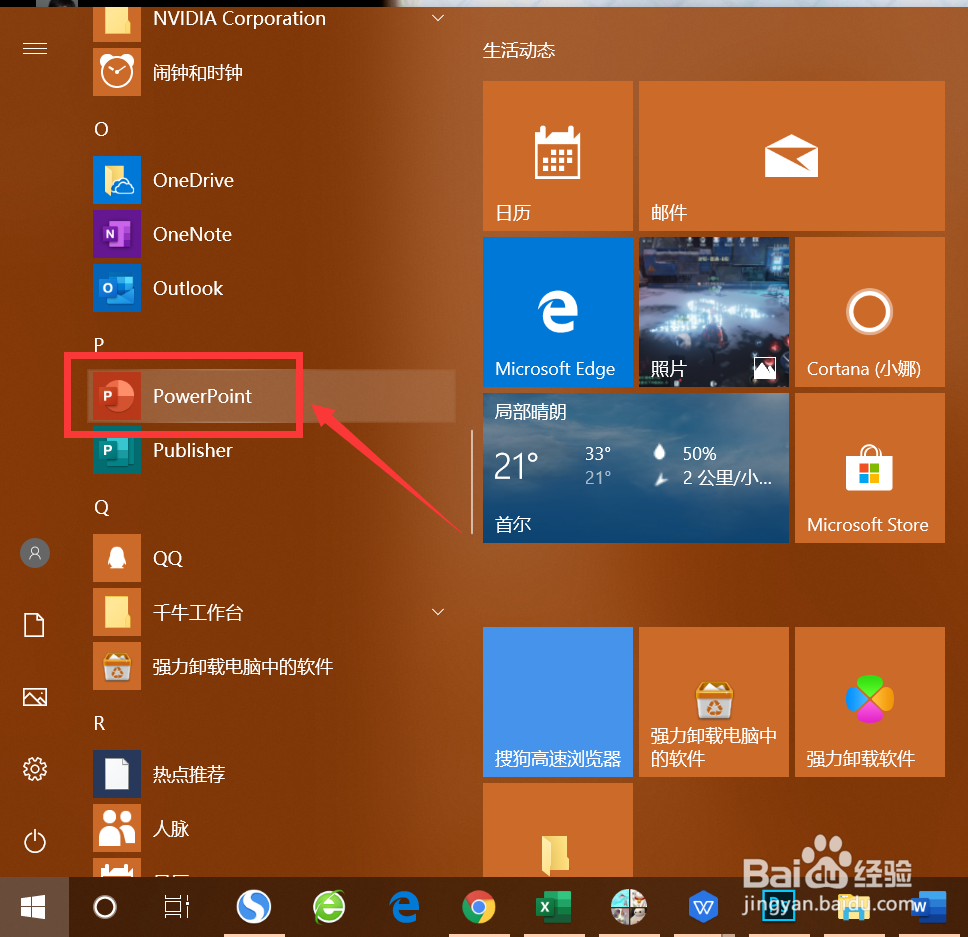Screen dimensions: 968x937
Task: Open the blue W hexagon taskbar app
Action: (703, 907)
